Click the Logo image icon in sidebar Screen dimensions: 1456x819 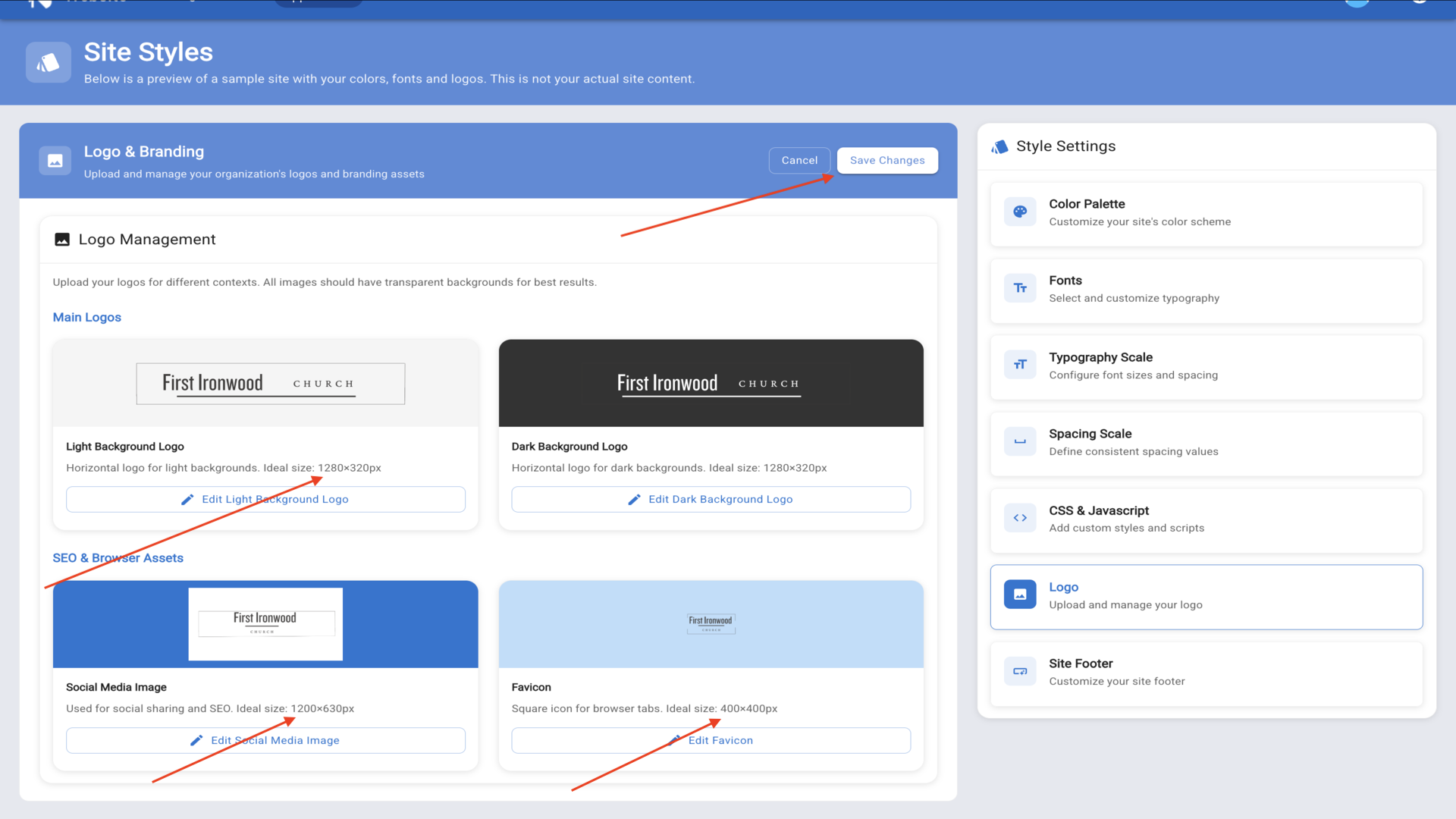pos(1020,595)
